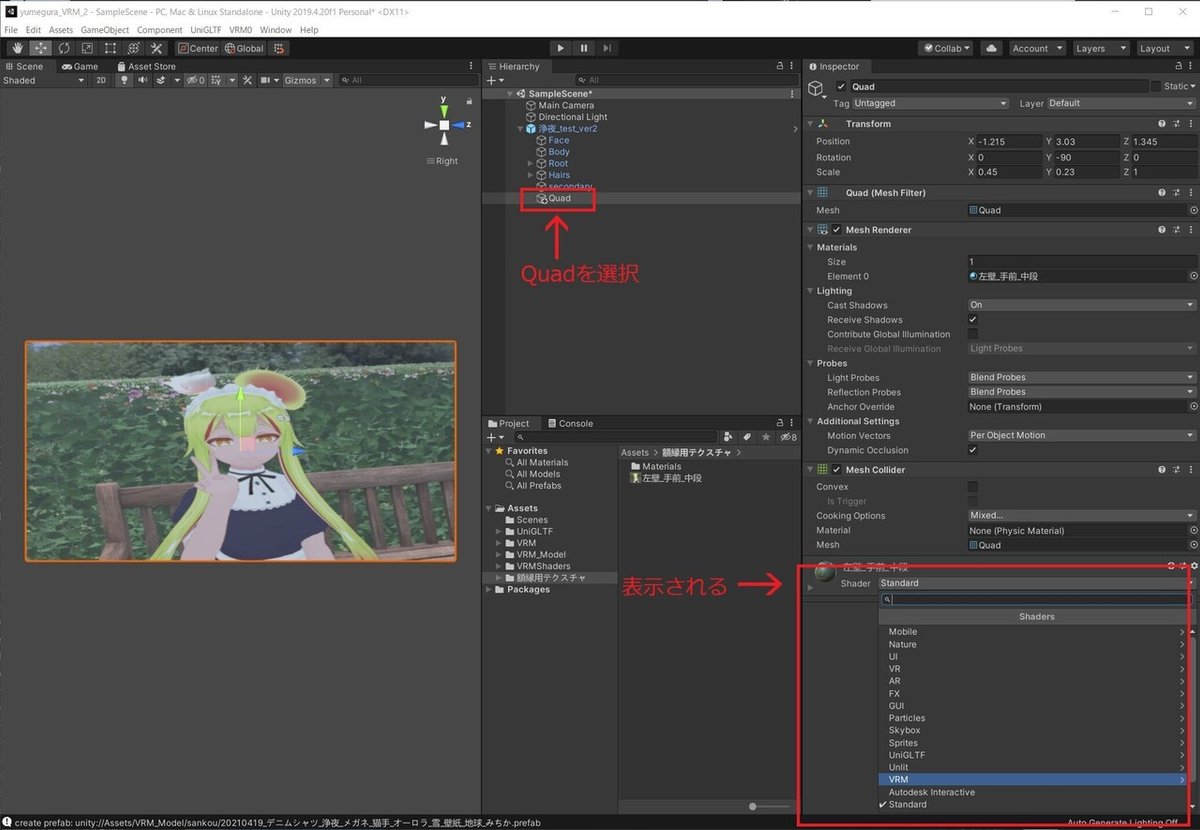Click the Pause button
The height and width of the screenshot is (830, 1200).
[x=584, y=48]
